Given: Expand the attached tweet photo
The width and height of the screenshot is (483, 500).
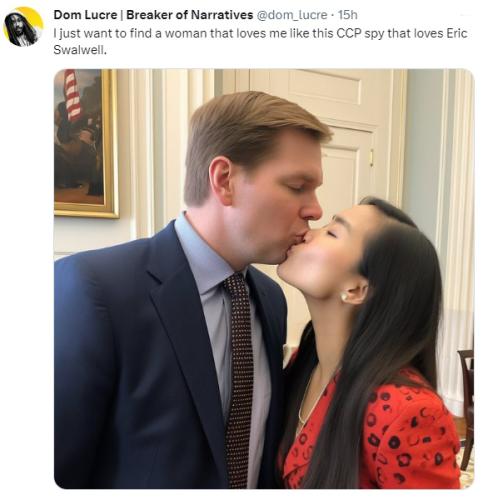Looking at the screenshot, I should coord(264,279).
